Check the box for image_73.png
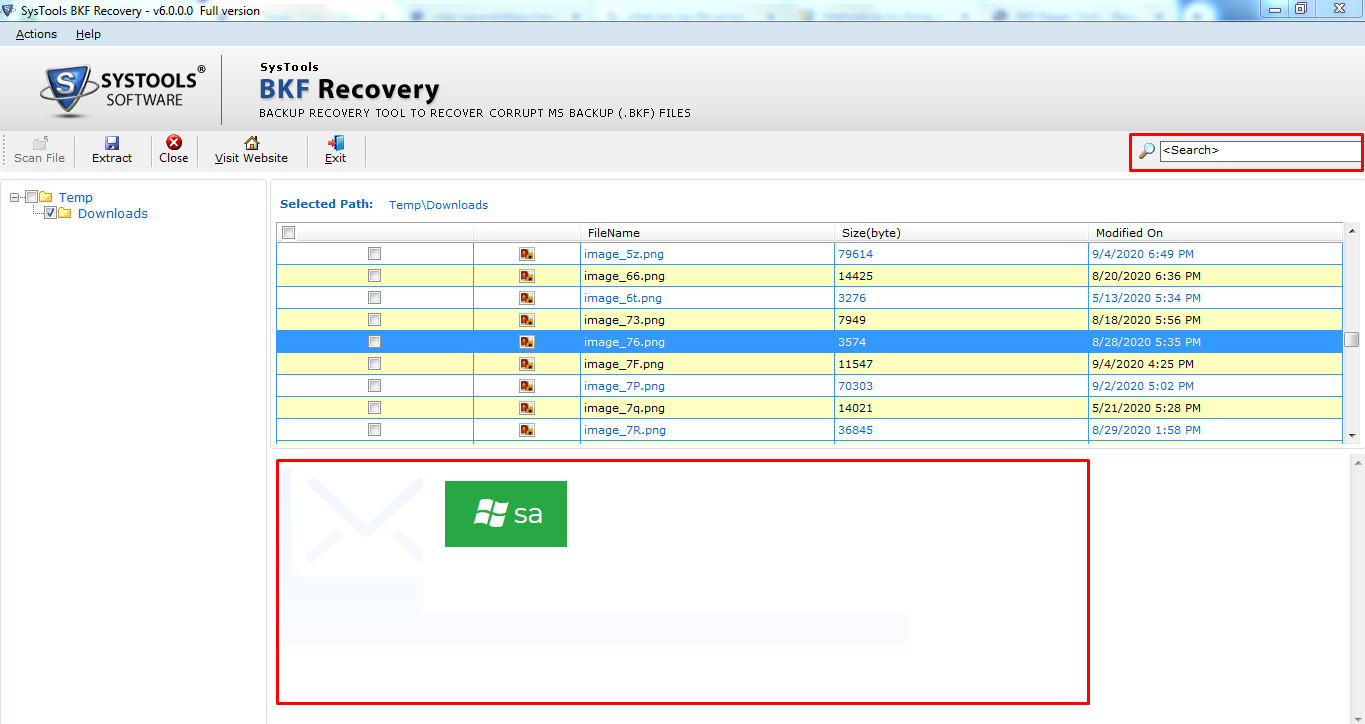The height and width of the screenshot is (724, 1365). (374, 320)
